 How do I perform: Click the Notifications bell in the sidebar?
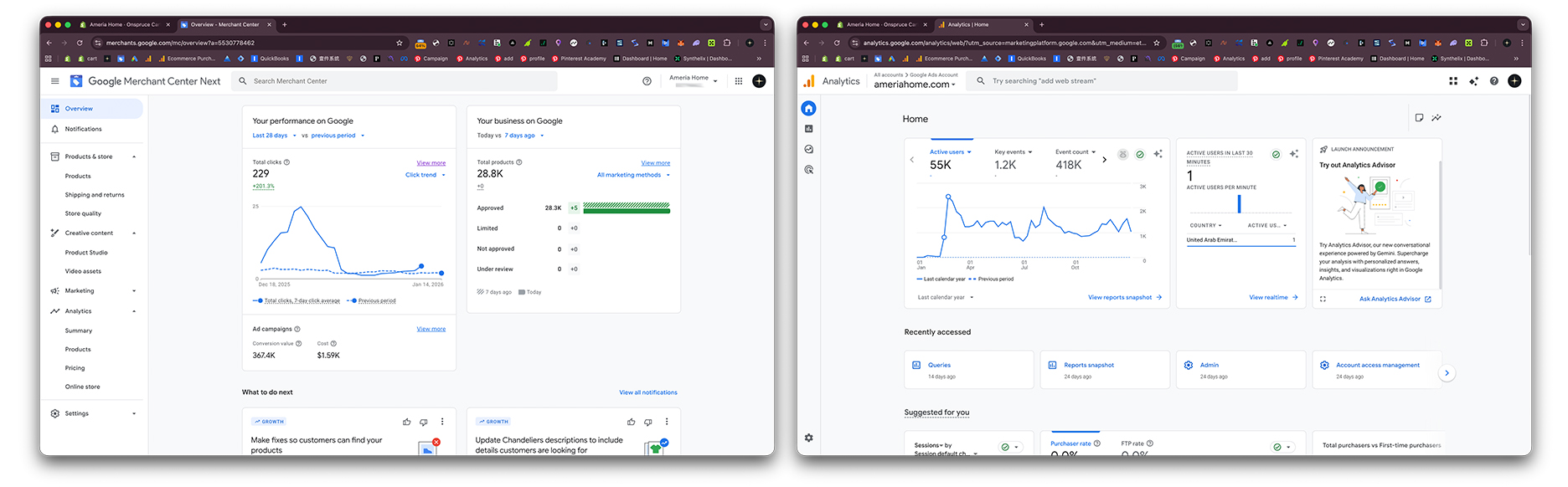55,129
